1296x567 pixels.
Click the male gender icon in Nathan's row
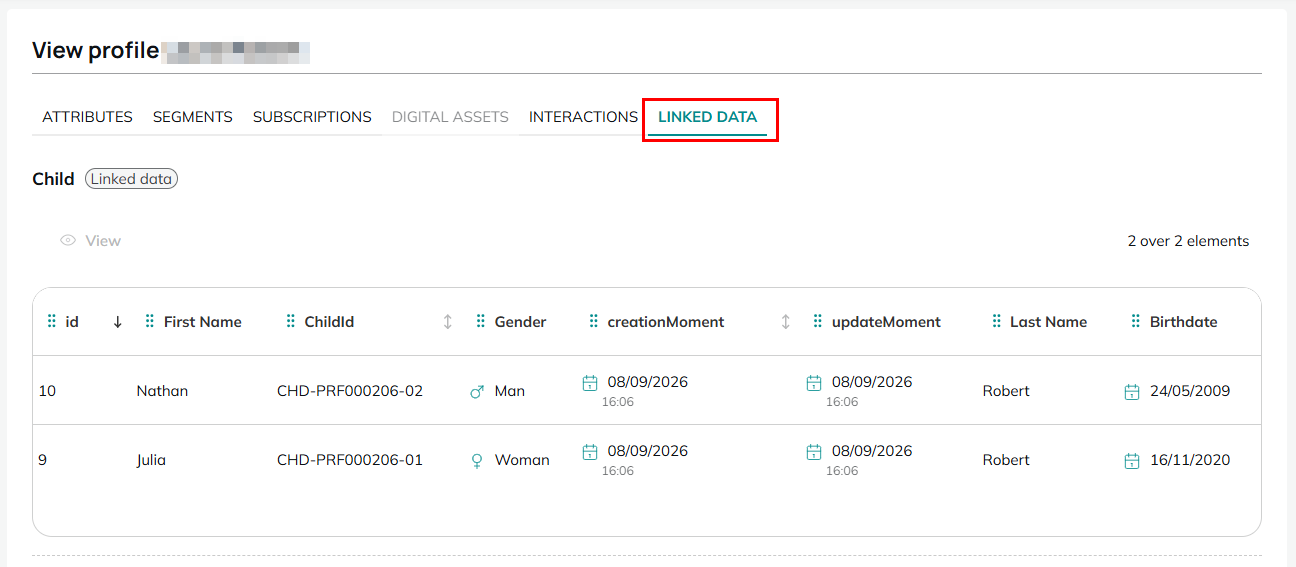click(477, 392)
